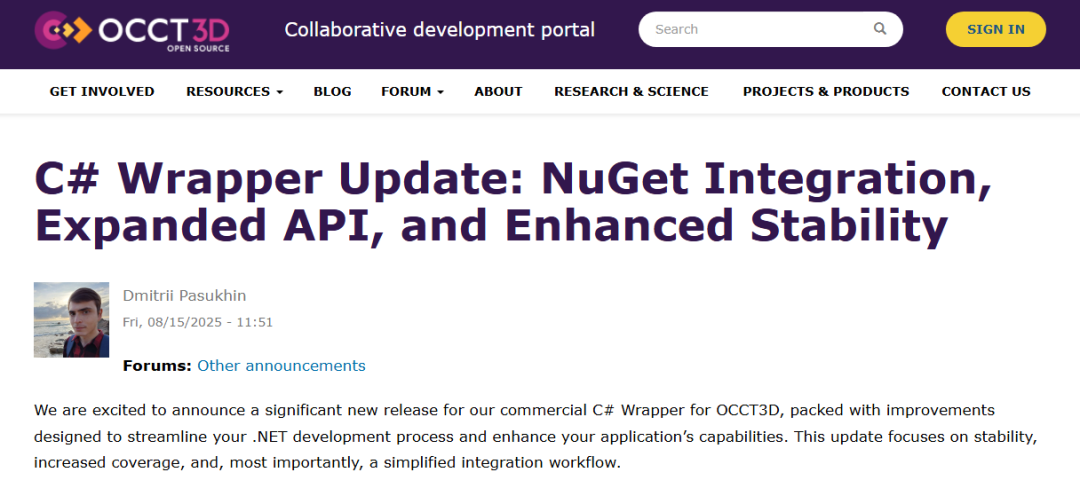Click the post date Fri, 08/15/2025 - 11:51

(198, 321)
